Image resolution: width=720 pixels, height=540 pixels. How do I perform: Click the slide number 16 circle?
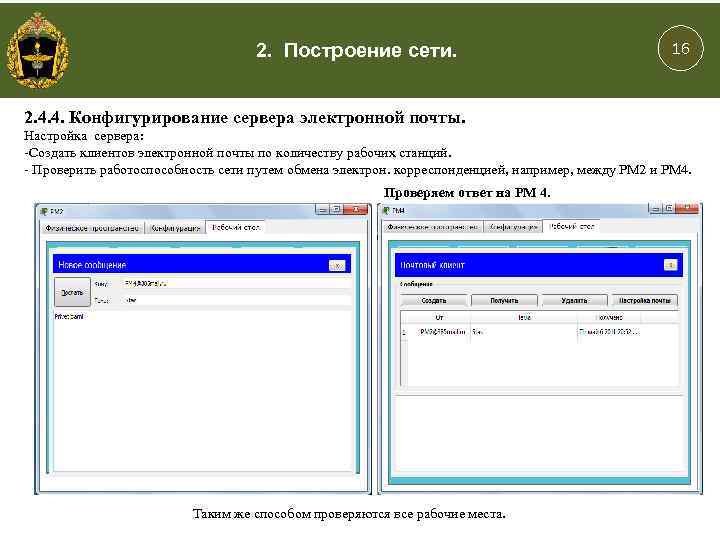point(681,48)
